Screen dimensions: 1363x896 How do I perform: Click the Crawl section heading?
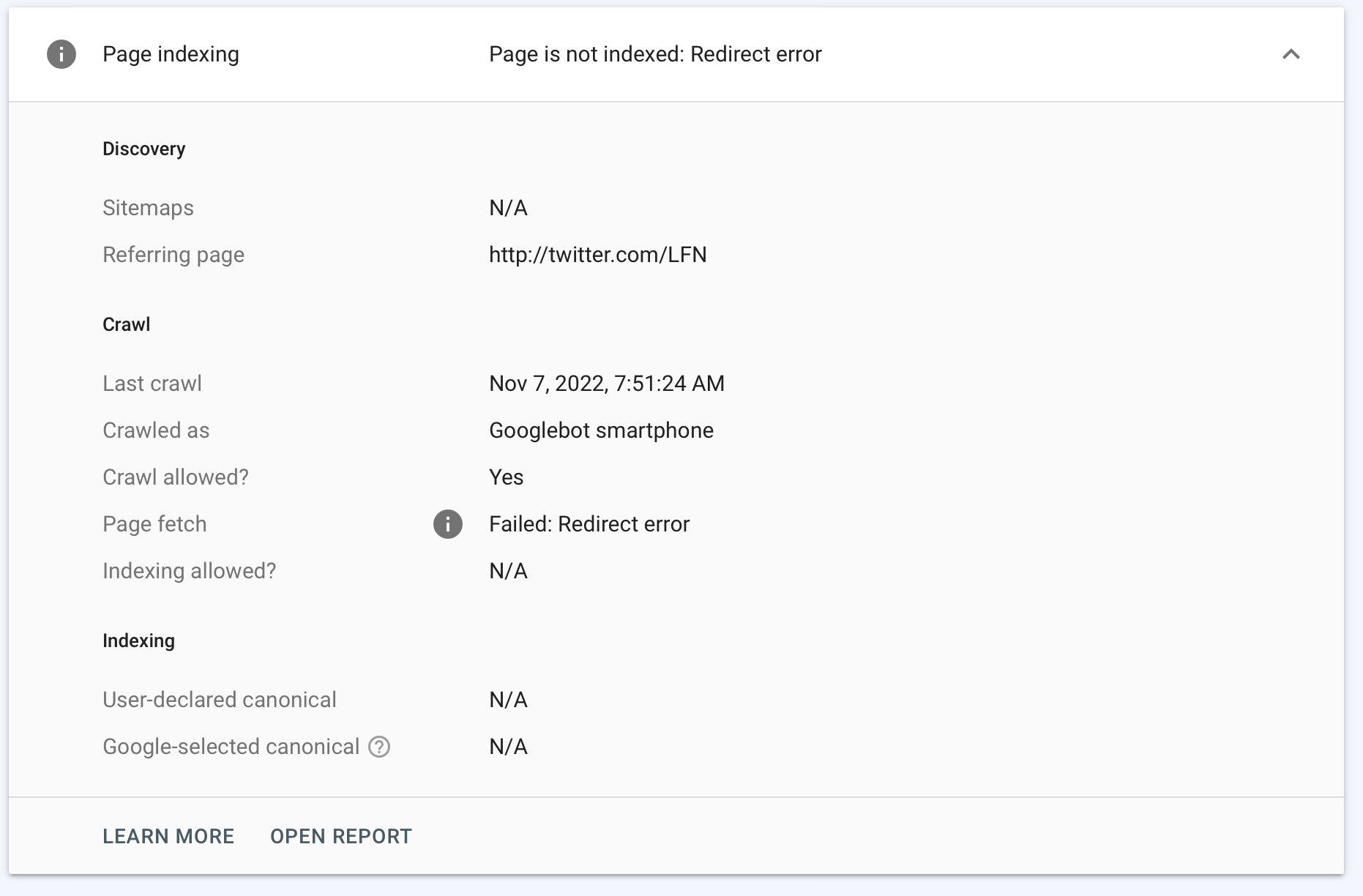pos(126,324)
